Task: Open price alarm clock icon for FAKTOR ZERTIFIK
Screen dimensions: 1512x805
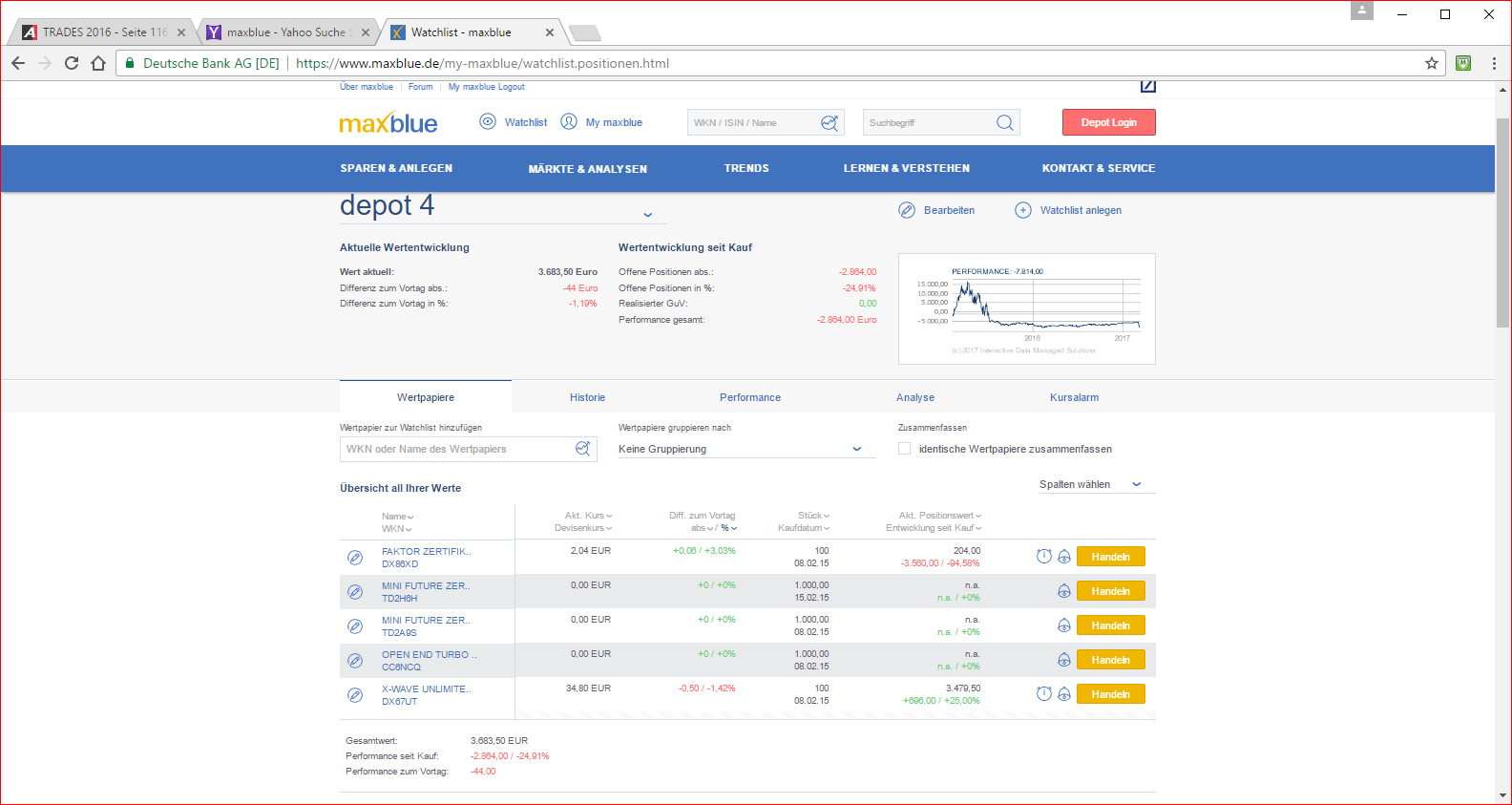Action: [1044, 557]
